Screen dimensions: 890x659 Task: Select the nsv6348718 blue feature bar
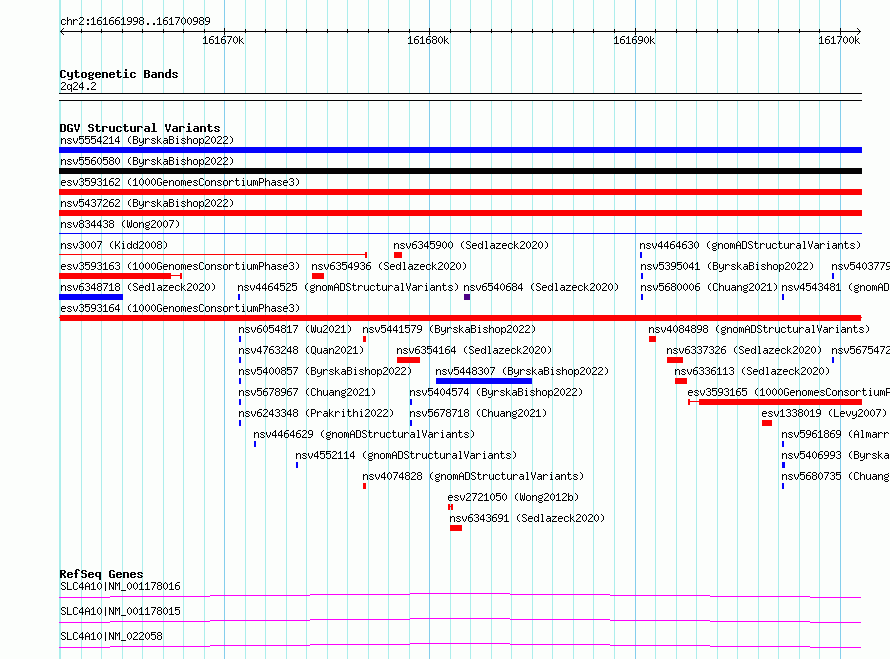pyautogui.click(x=91, y=297)
